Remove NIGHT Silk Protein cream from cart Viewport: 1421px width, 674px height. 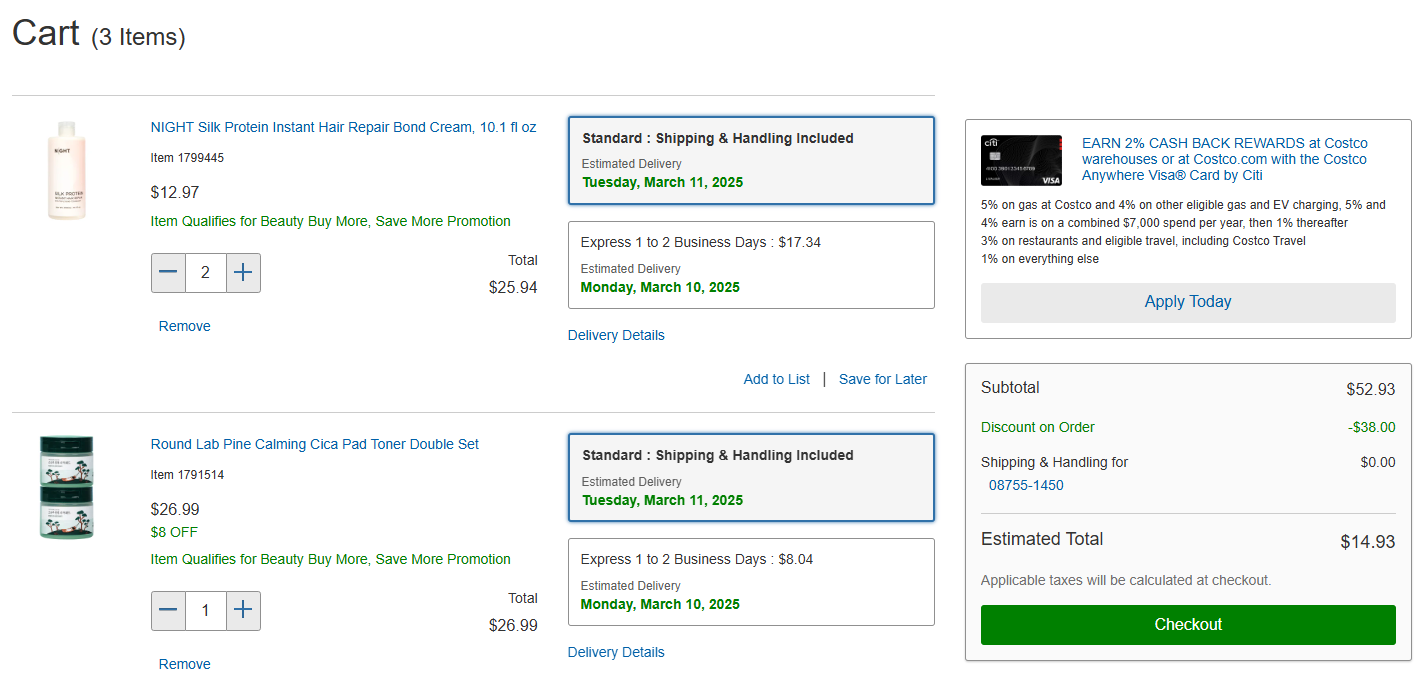pos(185,326)
